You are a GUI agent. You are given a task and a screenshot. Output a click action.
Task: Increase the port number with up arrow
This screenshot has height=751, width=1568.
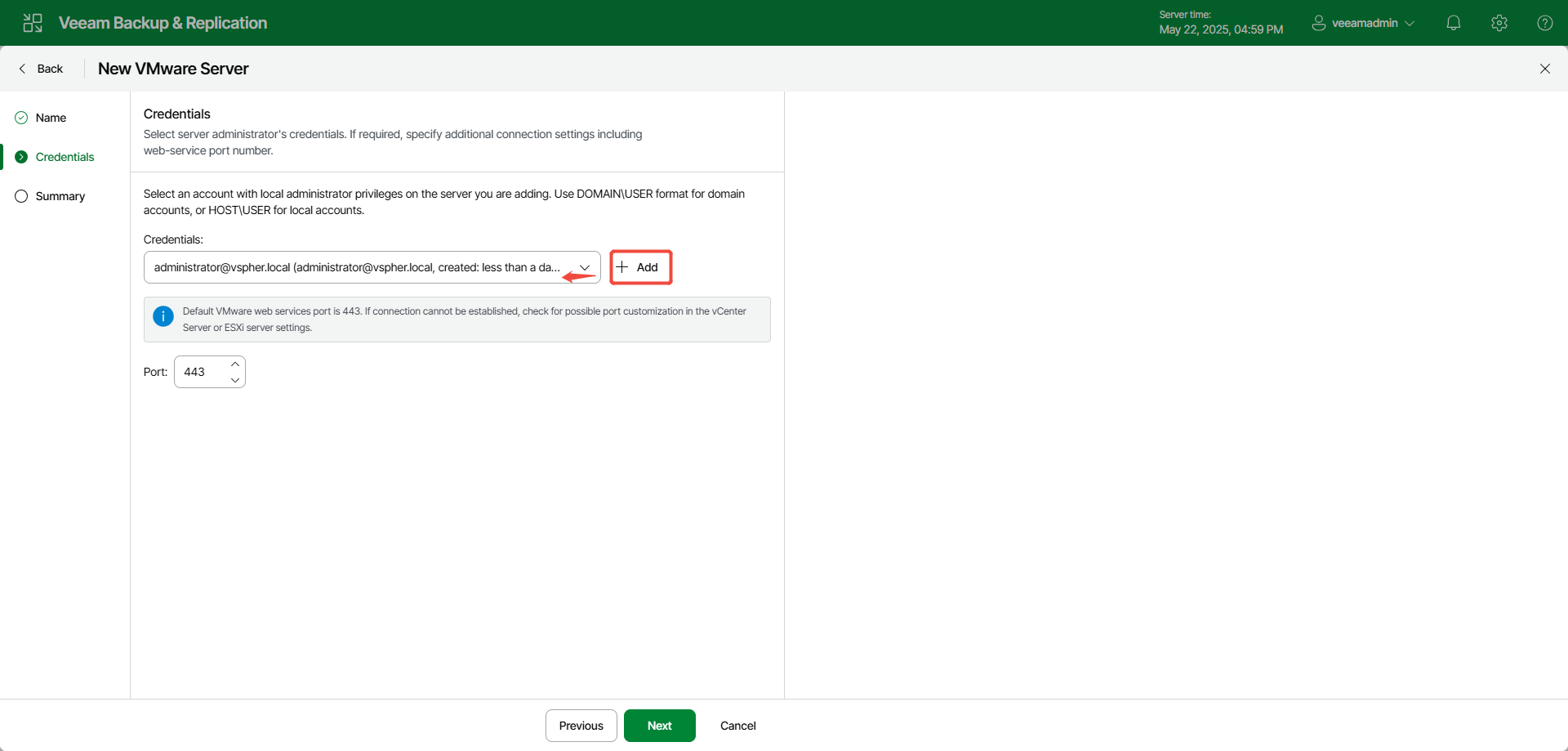point(235,364)
